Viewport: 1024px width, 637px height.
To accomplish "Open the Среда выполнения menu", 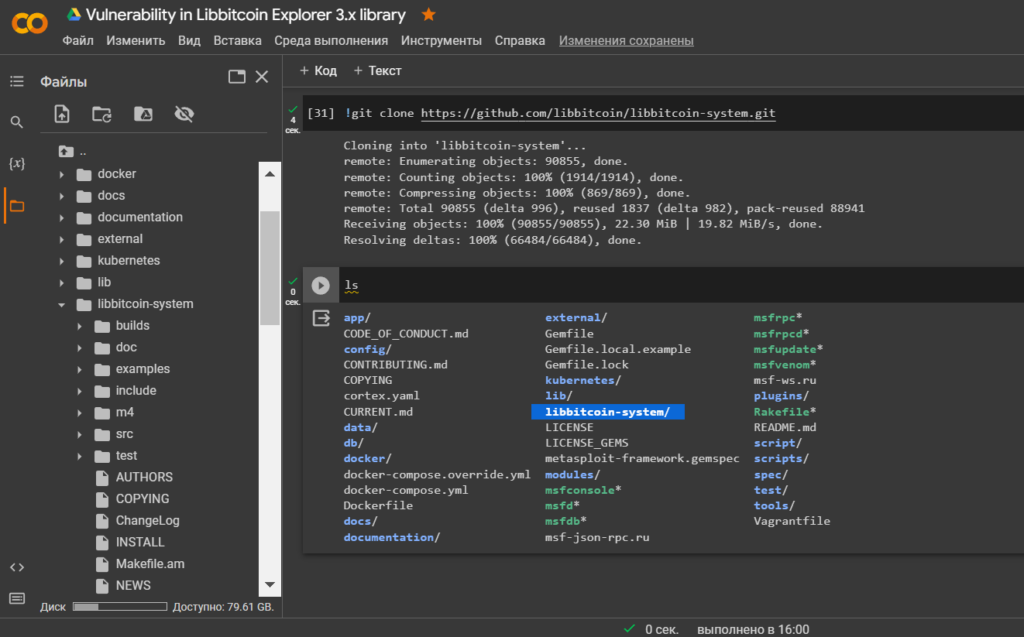I will point(330,41).
